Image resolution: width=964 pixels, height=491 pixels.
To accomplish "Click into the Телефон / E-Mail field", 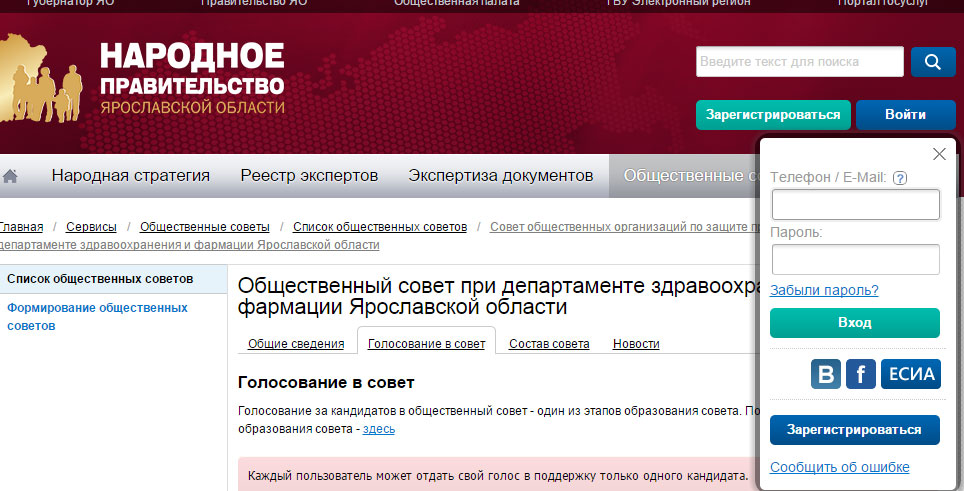I will (855, 205).
